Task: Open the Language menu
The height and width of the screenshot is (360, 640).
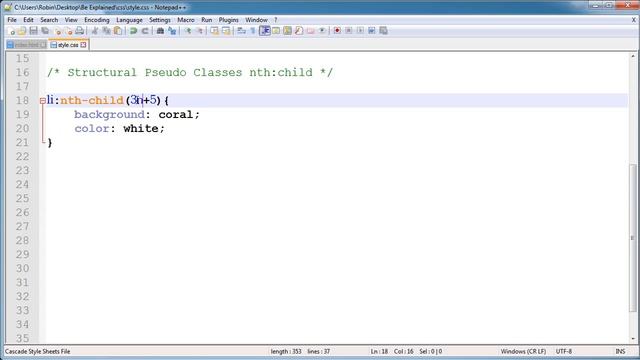Action: (129, 20)
